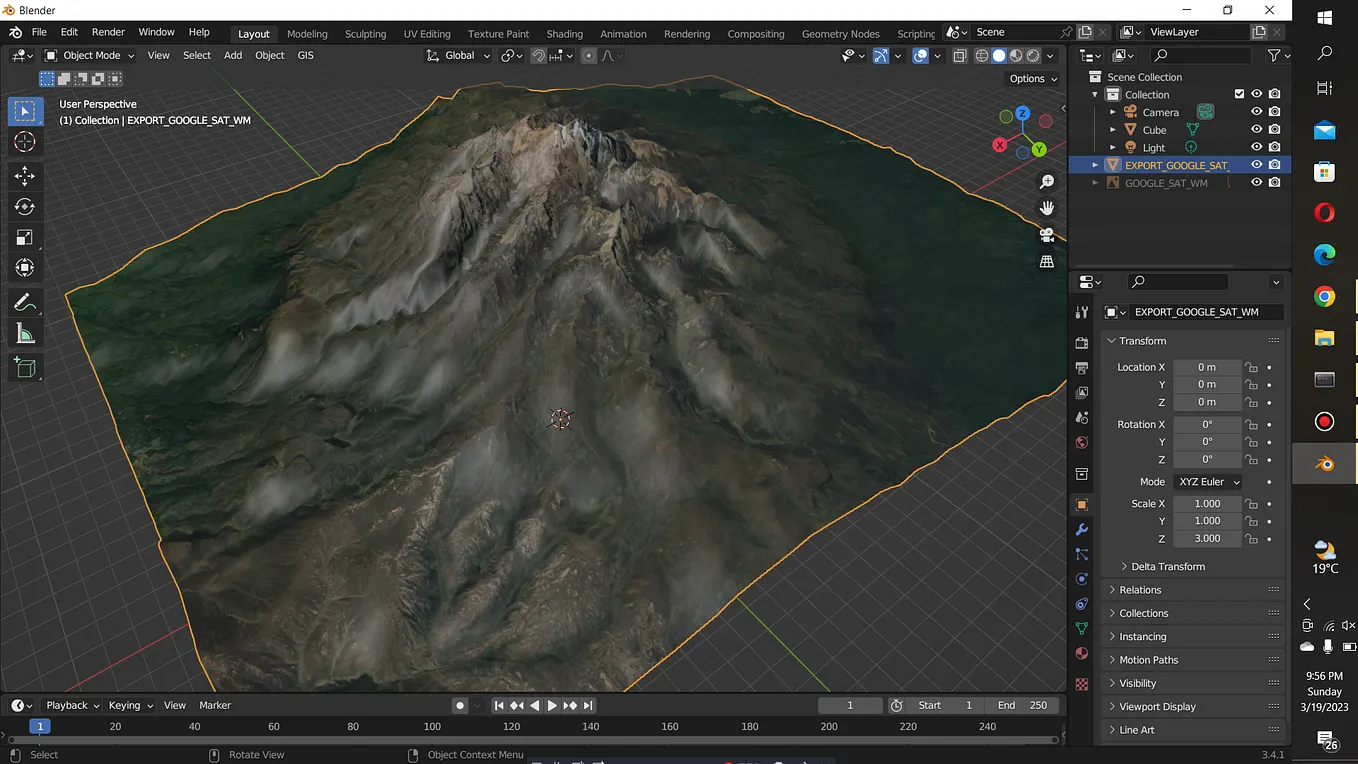Select the Measure tool

25,333
